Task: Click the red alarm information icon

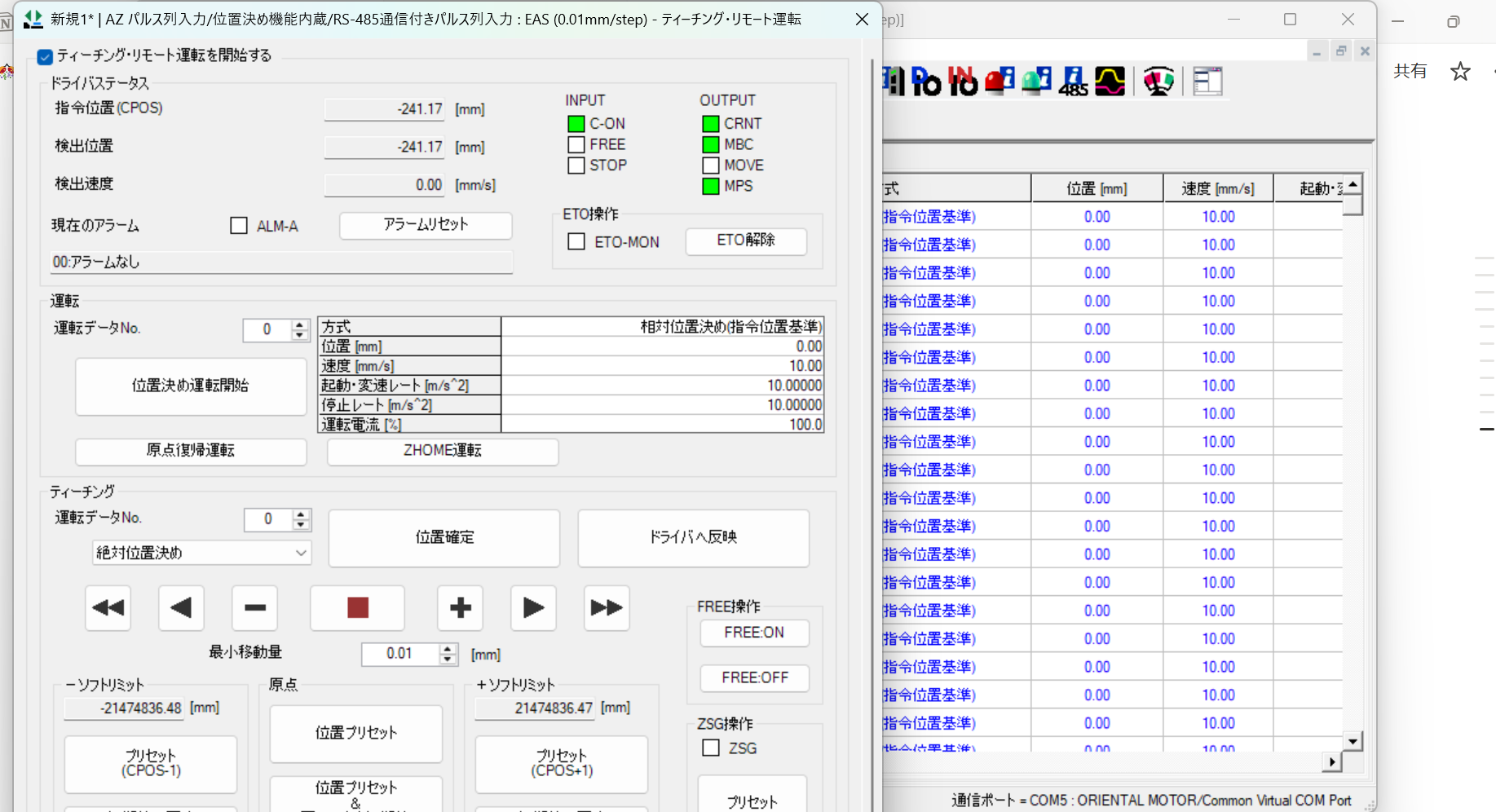Action: (1000, 82)
